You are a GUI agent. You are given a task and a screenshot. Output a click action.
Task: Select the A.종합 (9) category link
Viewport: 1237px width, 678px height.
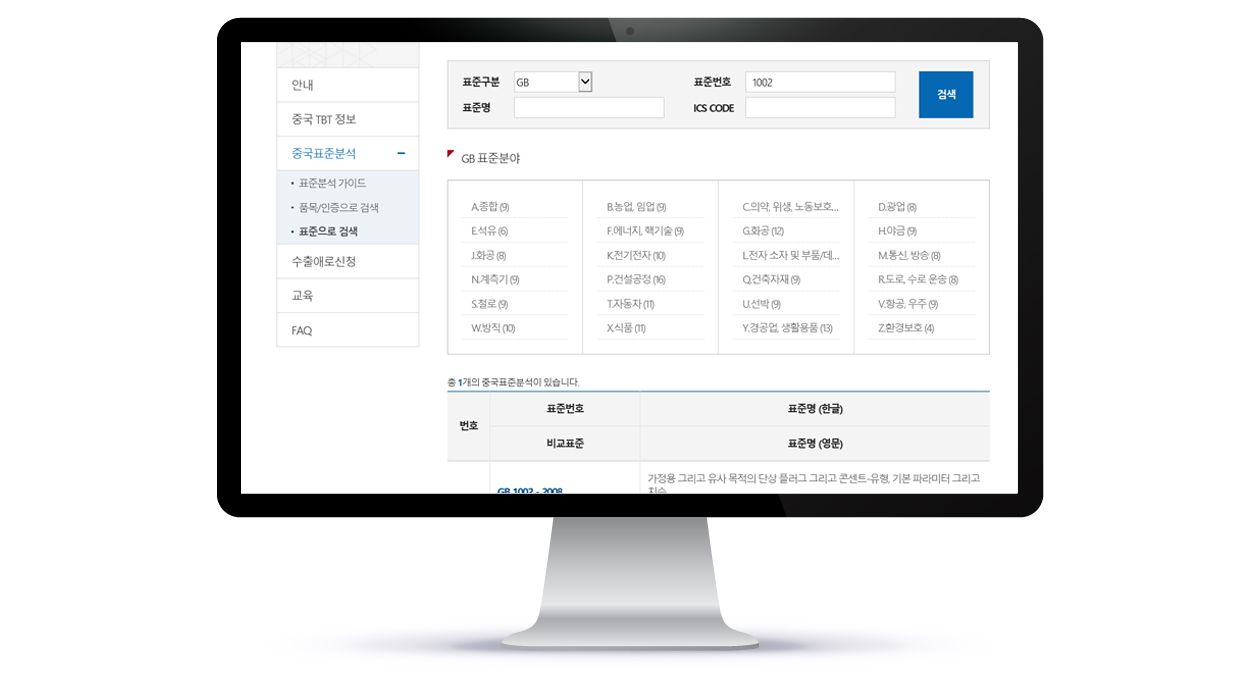click(490, 207)
